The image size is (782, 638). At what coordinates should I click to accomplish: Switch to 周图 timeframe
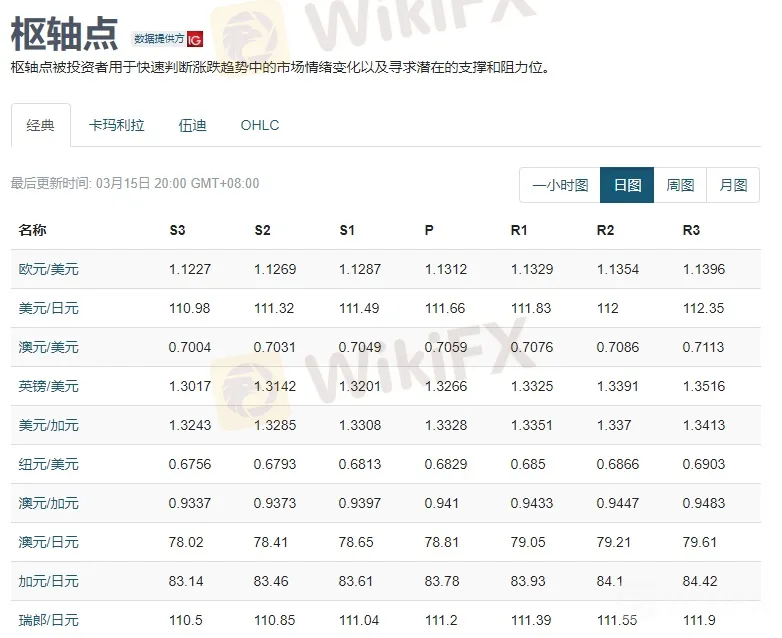(680, 185)
